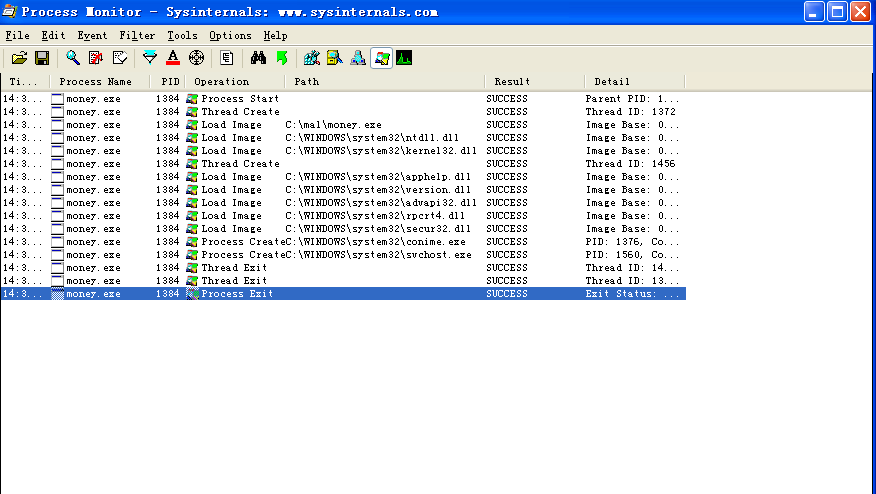Click the PID column header
This screenshot has width=876, height=494.
[x=168, y=82]
